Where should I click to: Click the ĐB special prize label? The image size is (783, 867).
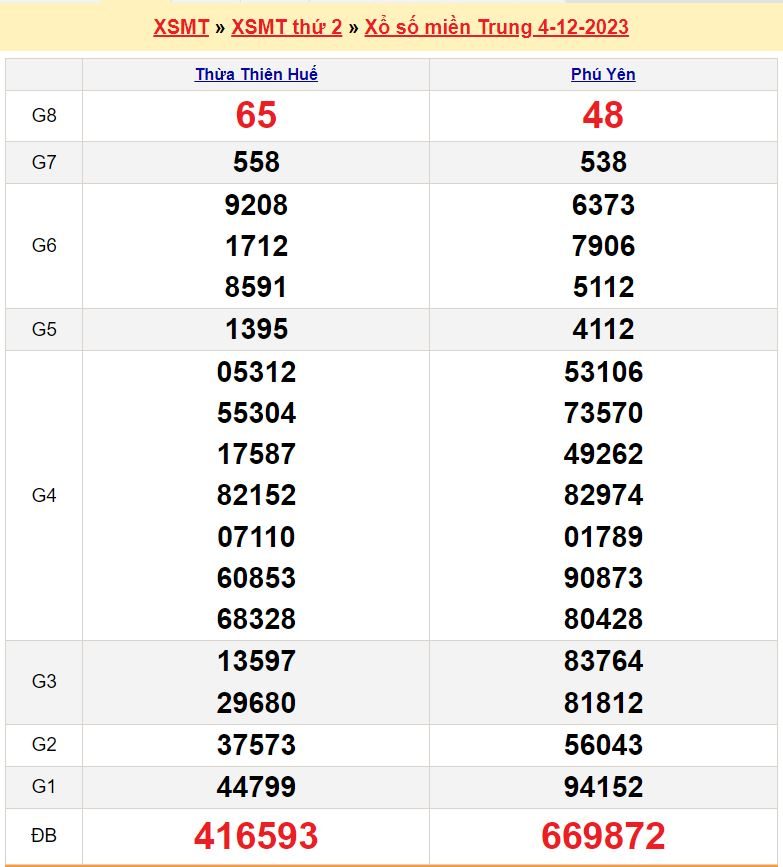(44, 836)
